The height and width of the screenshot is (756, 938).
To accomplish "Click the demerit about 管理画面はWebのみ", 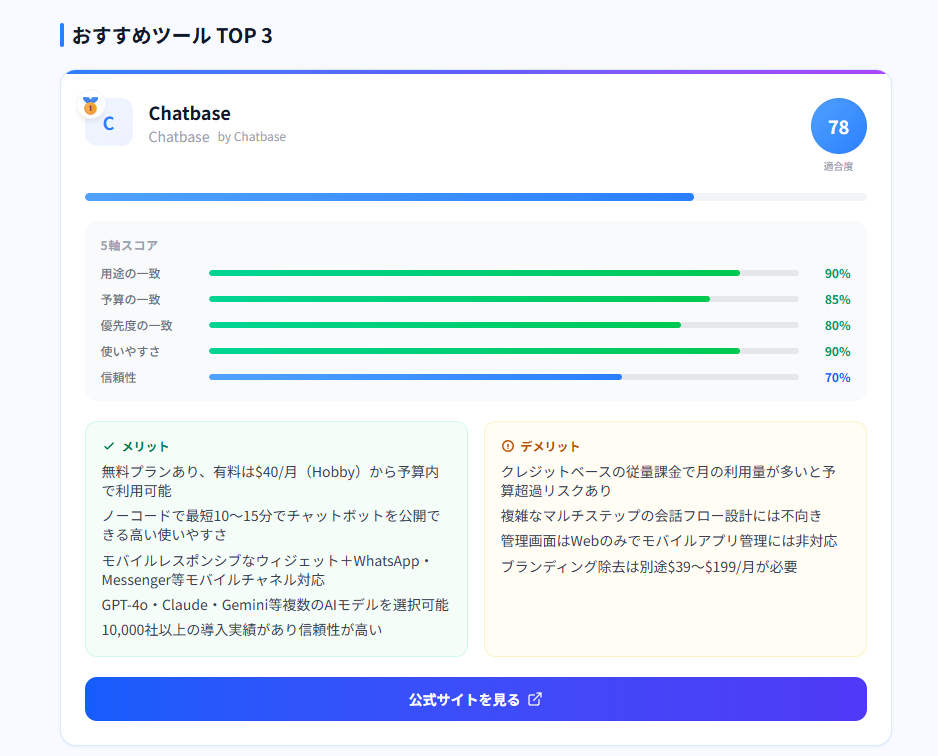I will pos(669,541).
